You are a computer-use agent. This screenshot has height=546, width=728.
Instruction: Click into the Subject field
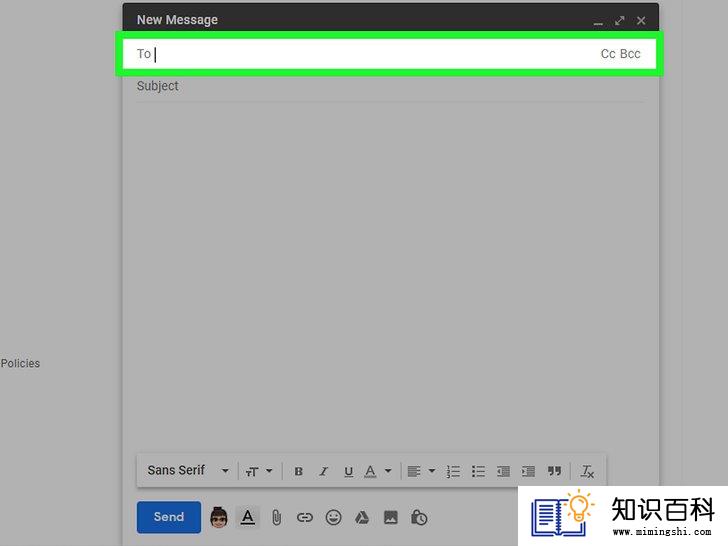[x=390, y=86]
